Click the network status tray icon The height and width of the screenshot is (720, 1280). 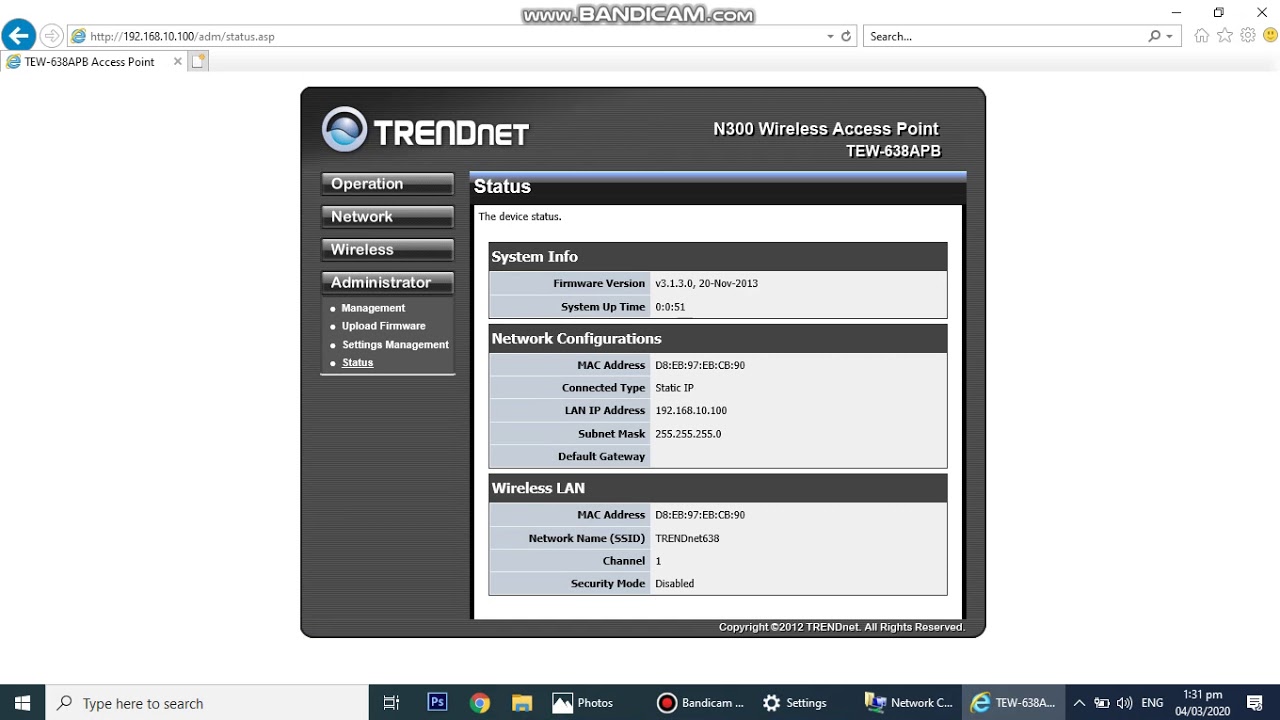(x=1101, y=703)
